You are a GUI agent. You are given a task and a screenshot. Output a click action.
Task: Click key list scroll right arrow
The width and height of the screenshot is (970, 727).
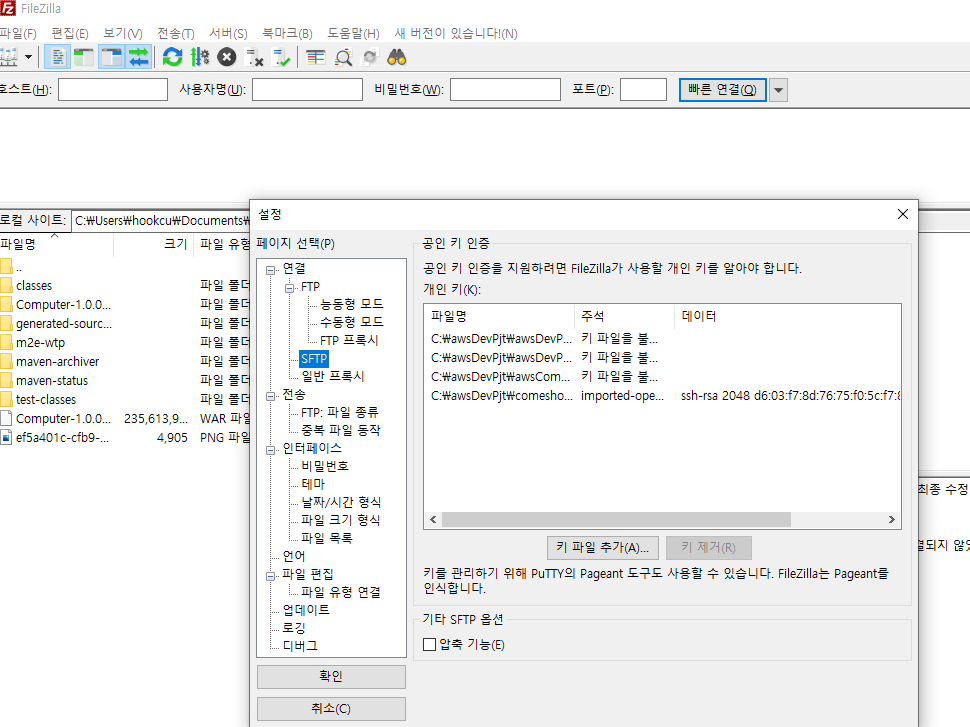tap(891, 519)
